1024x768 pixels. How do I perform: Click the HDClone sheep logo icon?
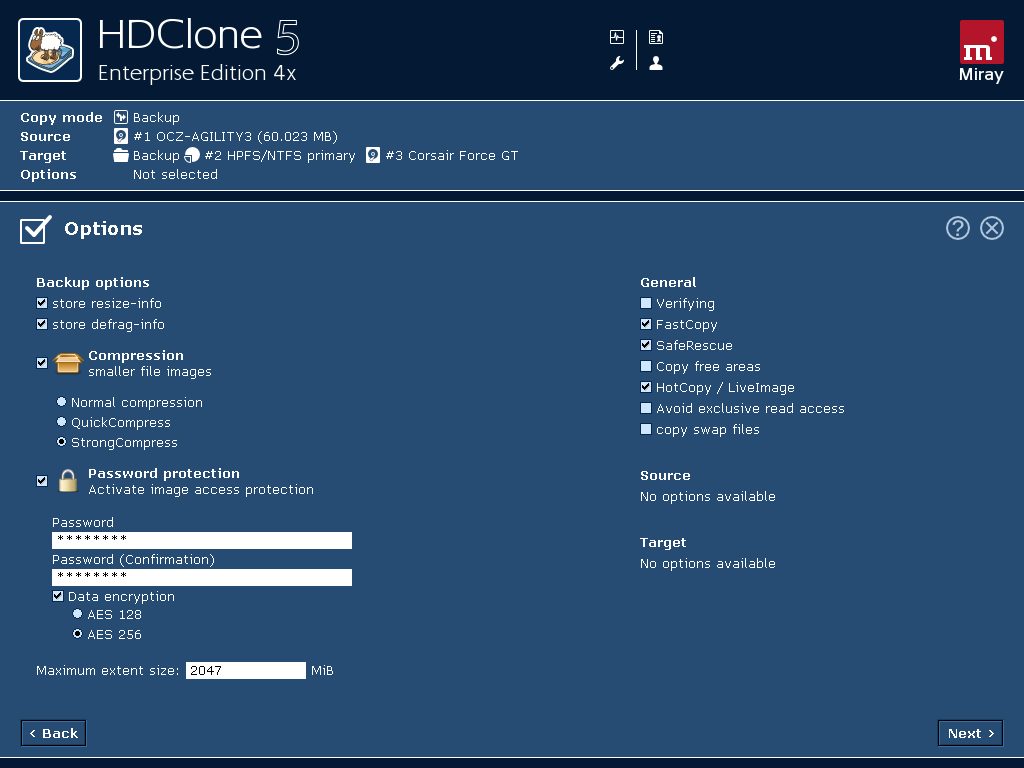click(x=50, y=50)
